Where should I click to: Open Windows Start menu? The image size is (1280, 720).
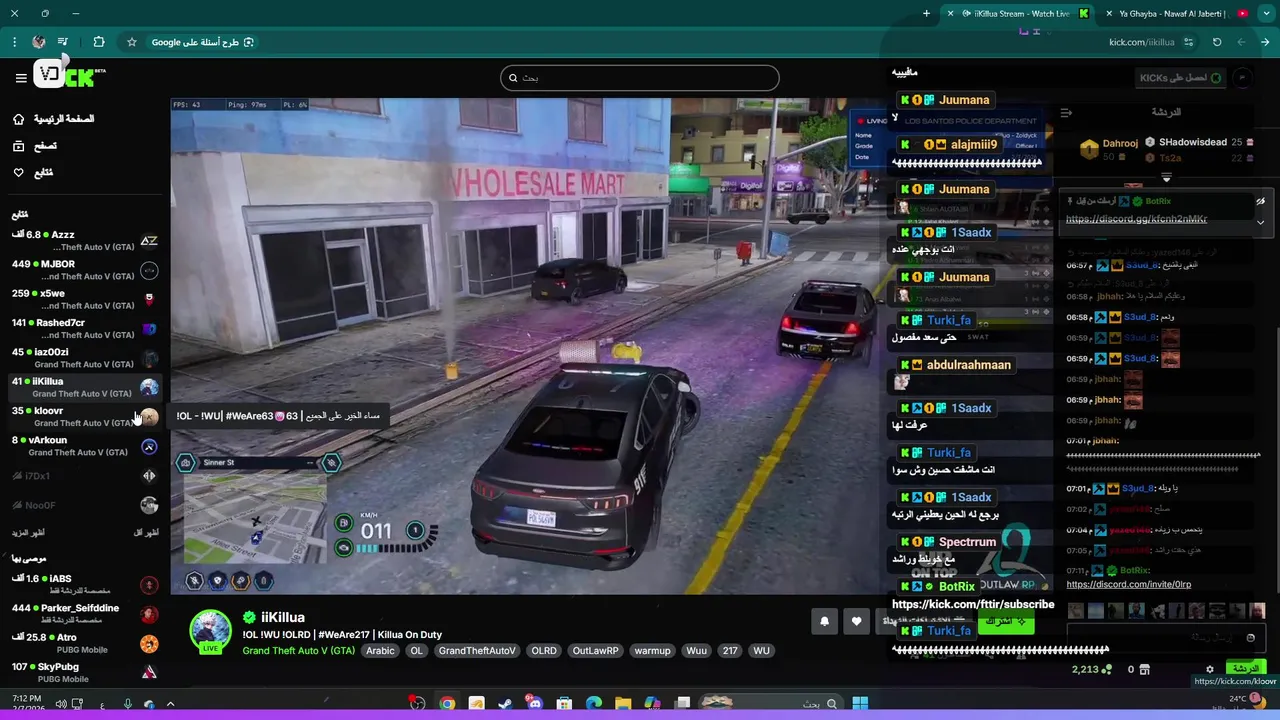pyautogui.click(x=860, y=704)
